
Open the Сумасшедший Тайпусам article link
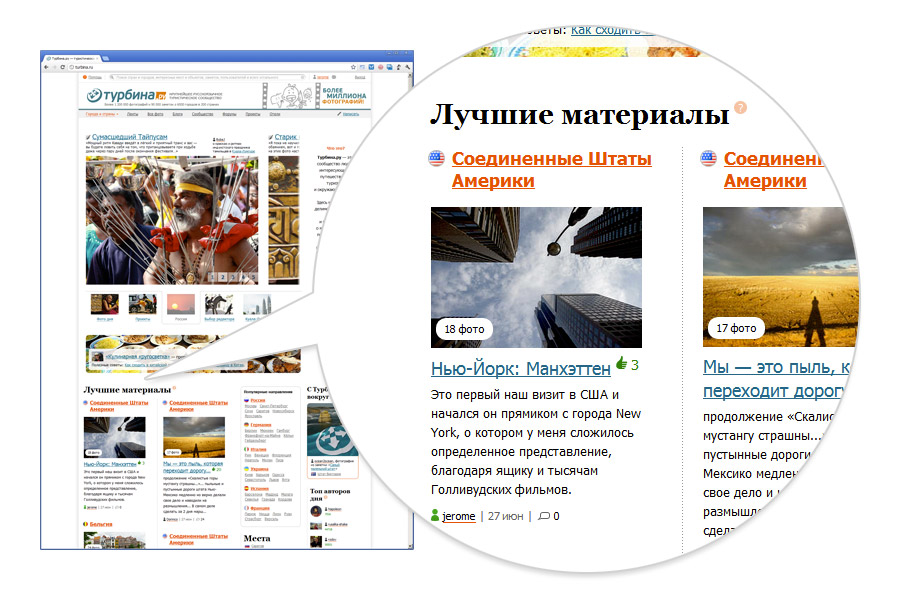130,137
